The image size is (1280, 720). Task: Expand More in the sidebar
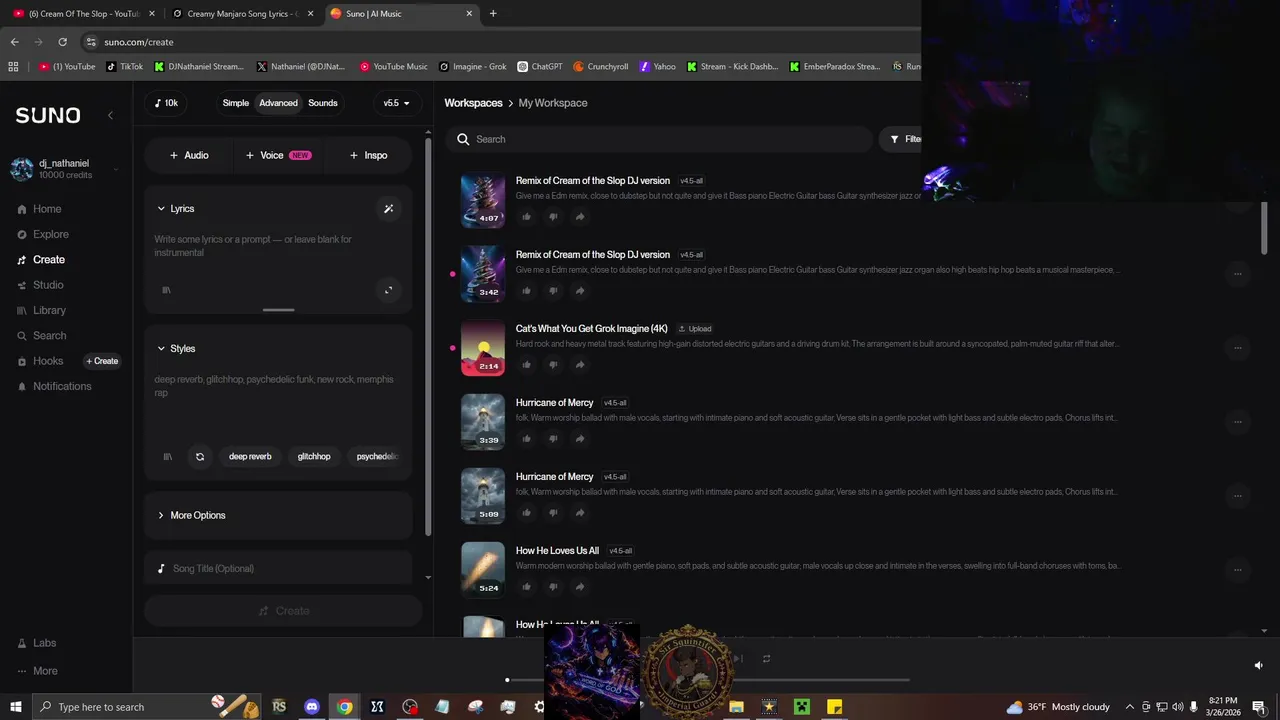tap(37, 671)
